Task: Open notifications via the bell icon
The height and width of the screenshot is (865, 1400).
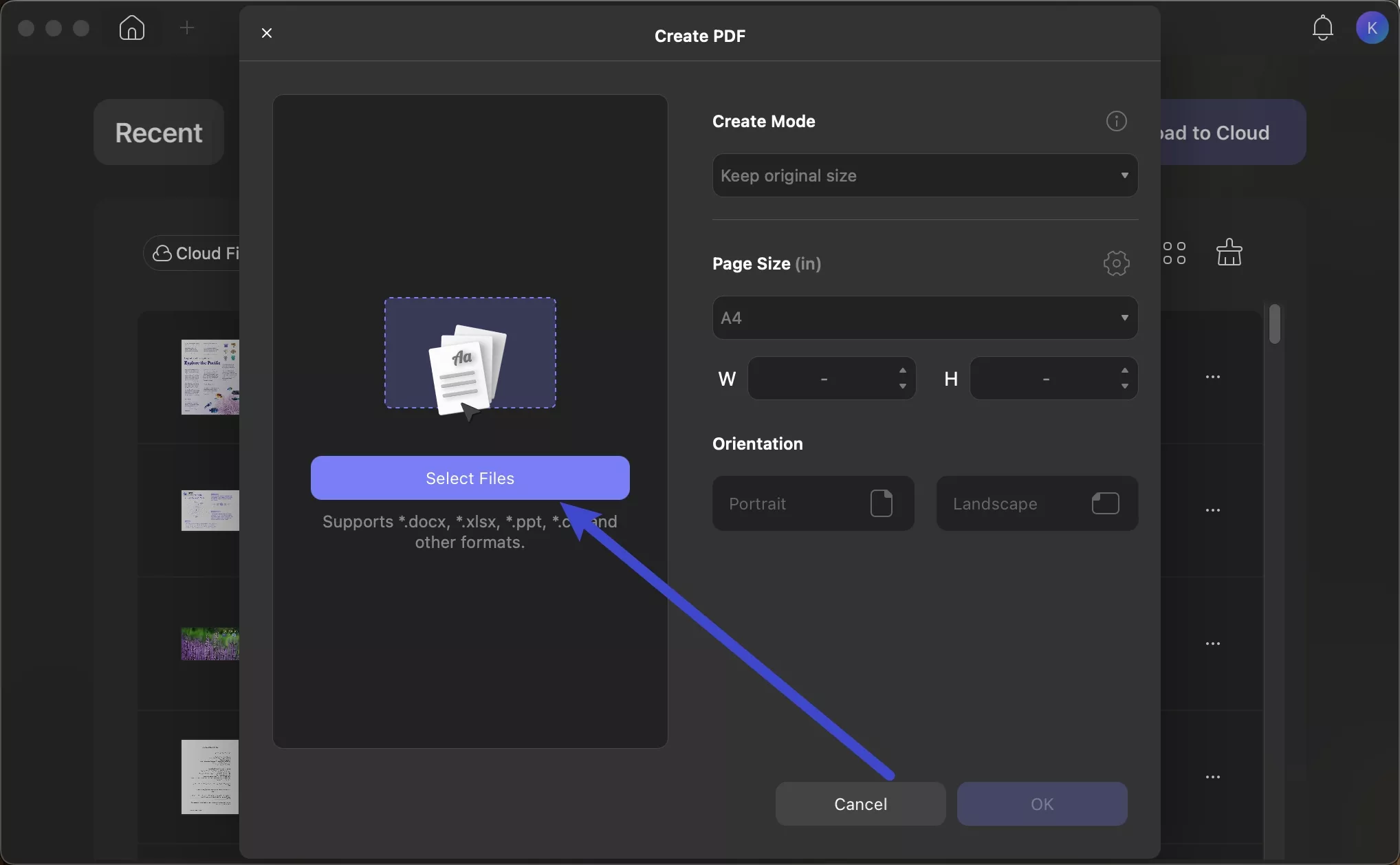Action: tap(1322, 28)
